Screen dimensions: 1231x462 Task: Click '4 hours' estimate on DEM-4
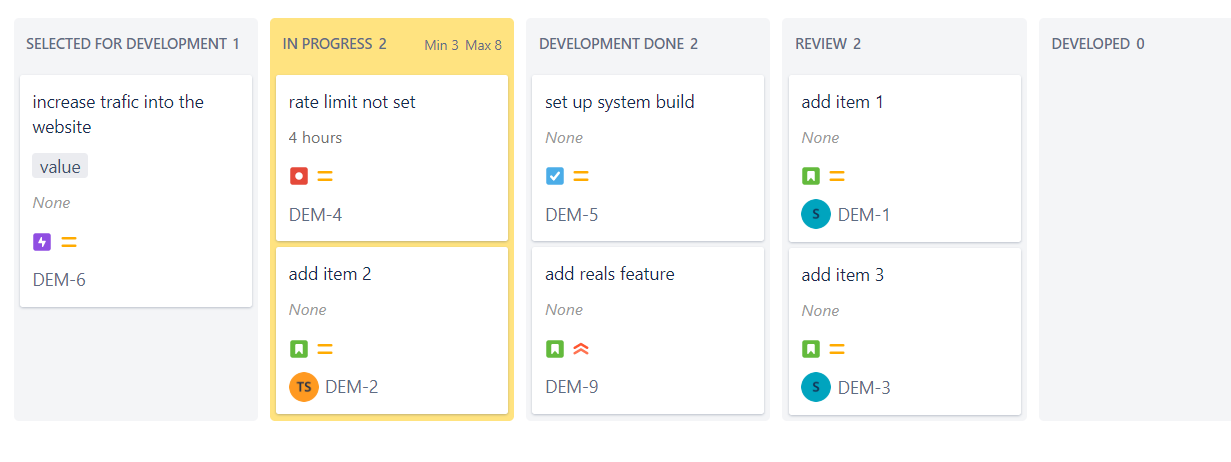(315, 138)
